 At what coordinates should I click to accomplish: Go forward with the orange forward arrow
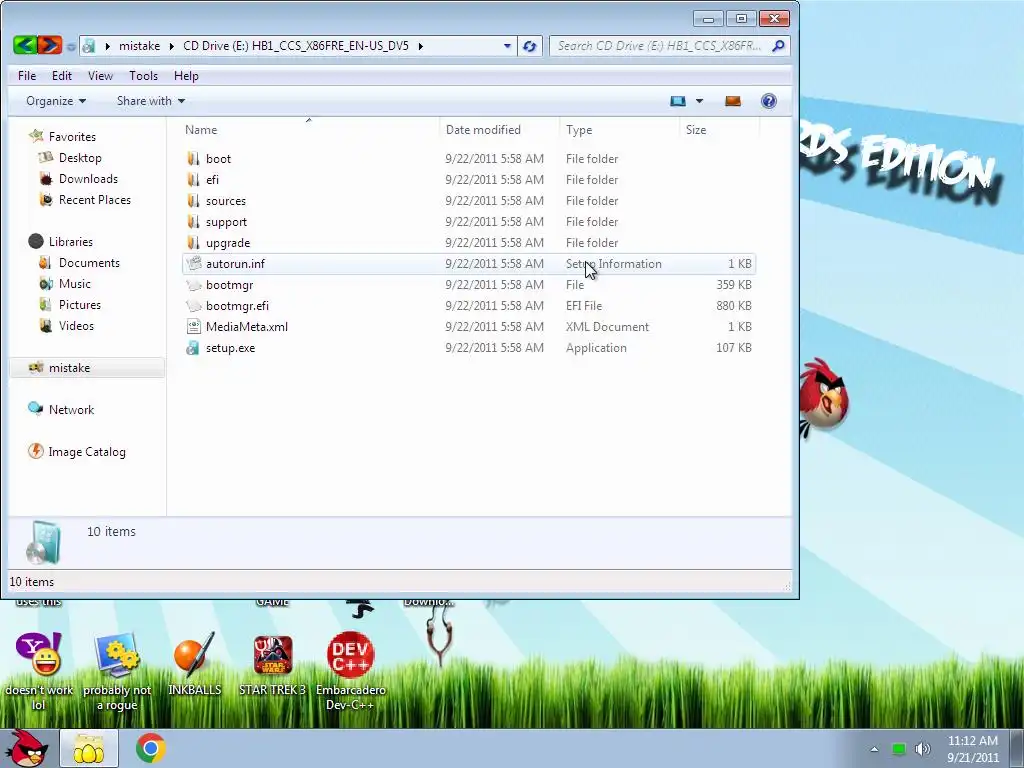(50, 45)
